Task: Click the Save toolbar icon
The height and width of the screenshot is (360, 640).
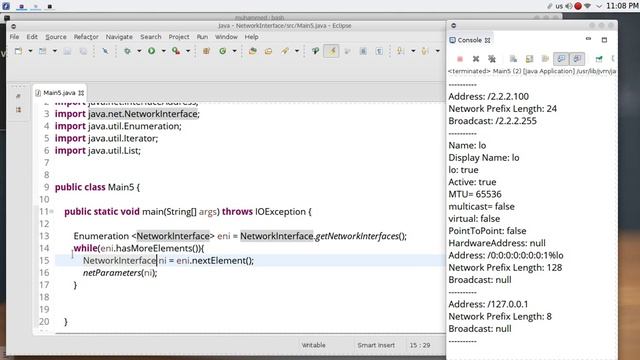Action: [x=67, y=51]
